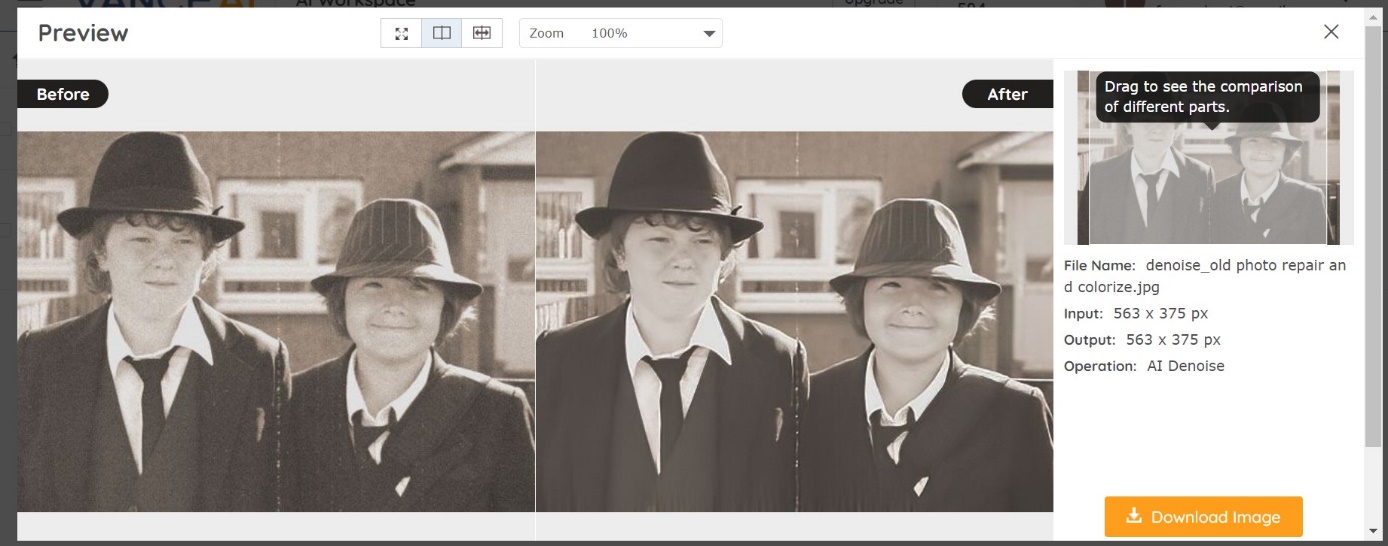
Task: Close the Preview dialog with X
Action: (1331, 32)
